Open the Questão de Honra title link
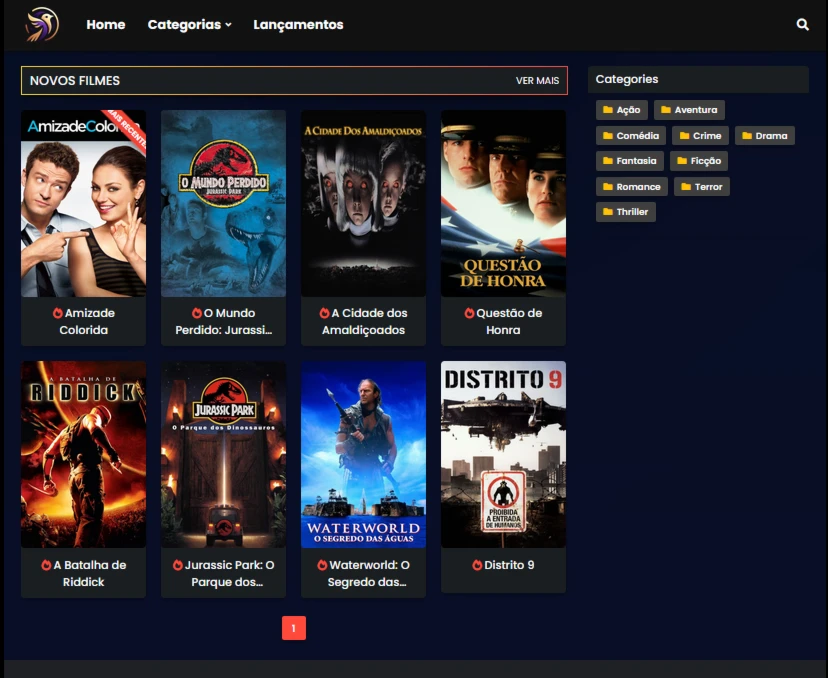The height and width of the screenshot is (678, 828). pyautogui.click(x=503, y=322)
